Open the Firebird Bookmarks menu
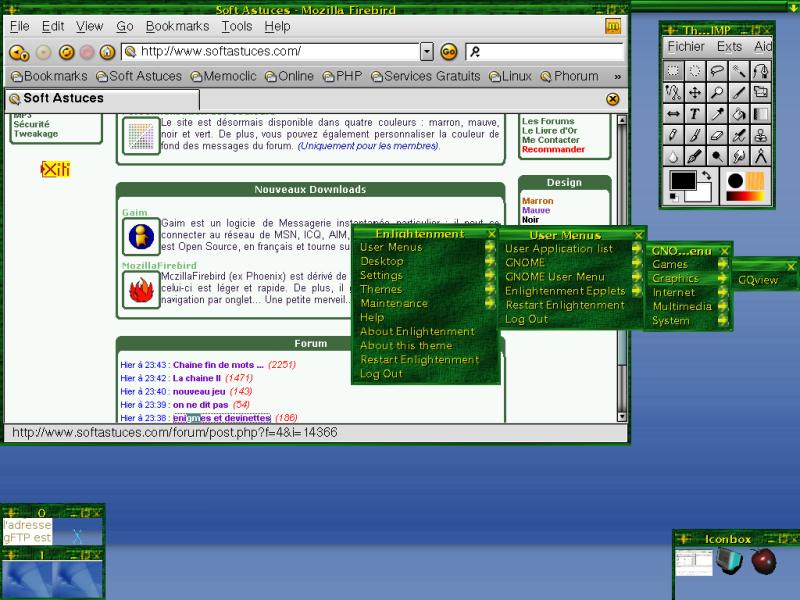 pyautogui.click(x=177, y=26)
